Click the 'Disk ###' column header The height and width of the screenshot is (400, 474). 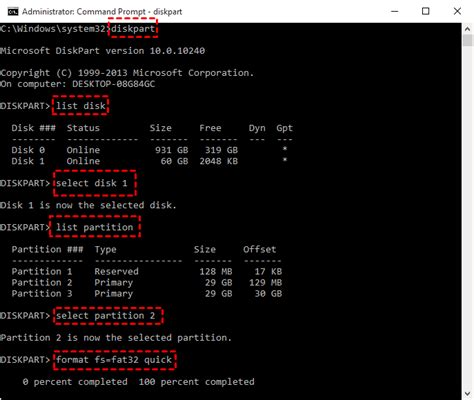pyautogui.click(x=33, y=128)
